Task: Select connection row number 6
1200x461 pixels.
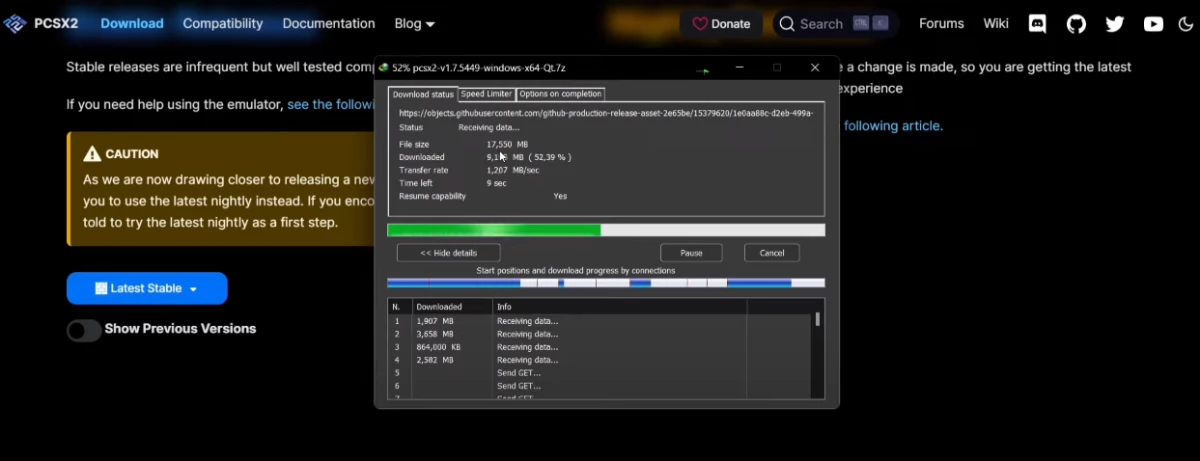Action: (600, 386)
